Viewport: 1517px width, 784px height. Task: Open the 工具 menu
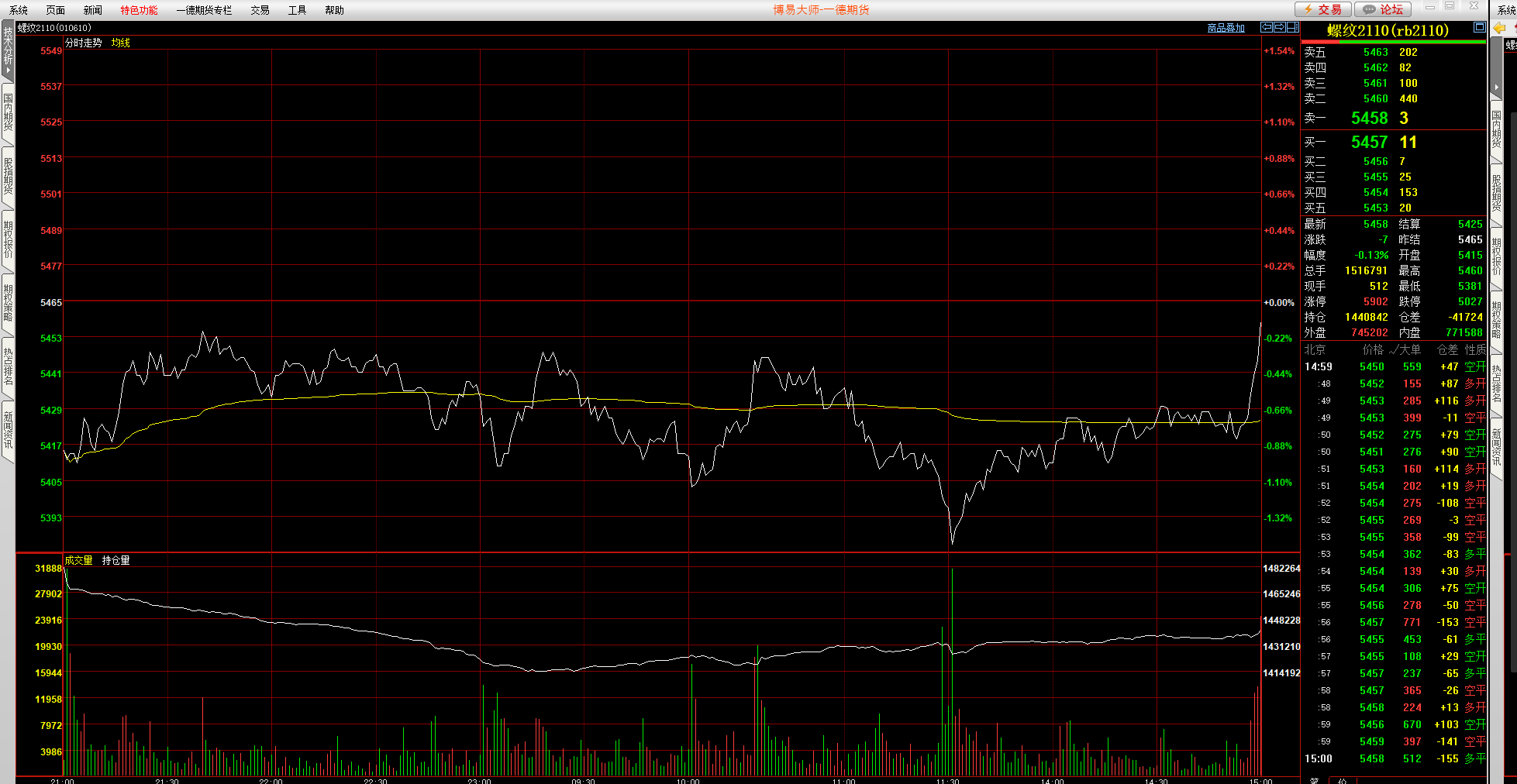(297, 10)
